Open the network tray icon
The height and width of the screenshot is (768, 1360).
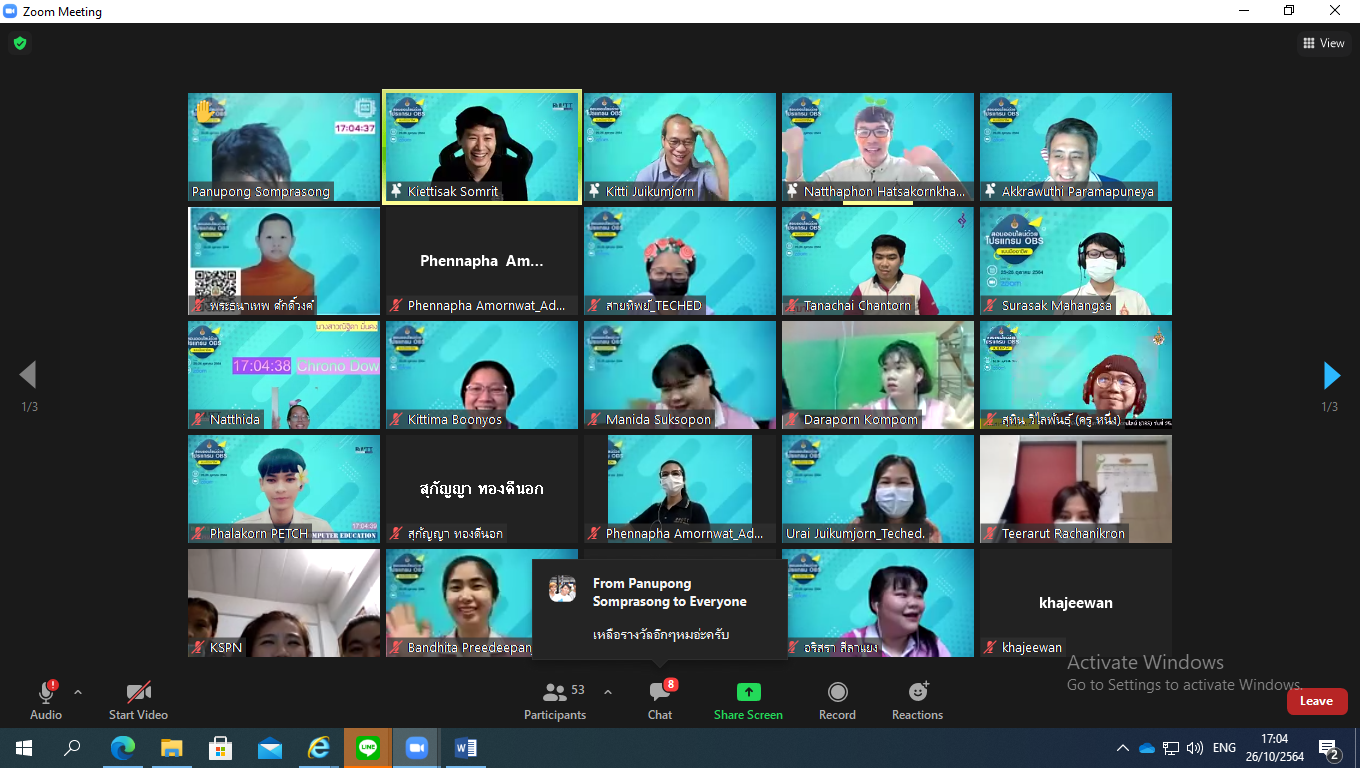[x=1171, y=748]
